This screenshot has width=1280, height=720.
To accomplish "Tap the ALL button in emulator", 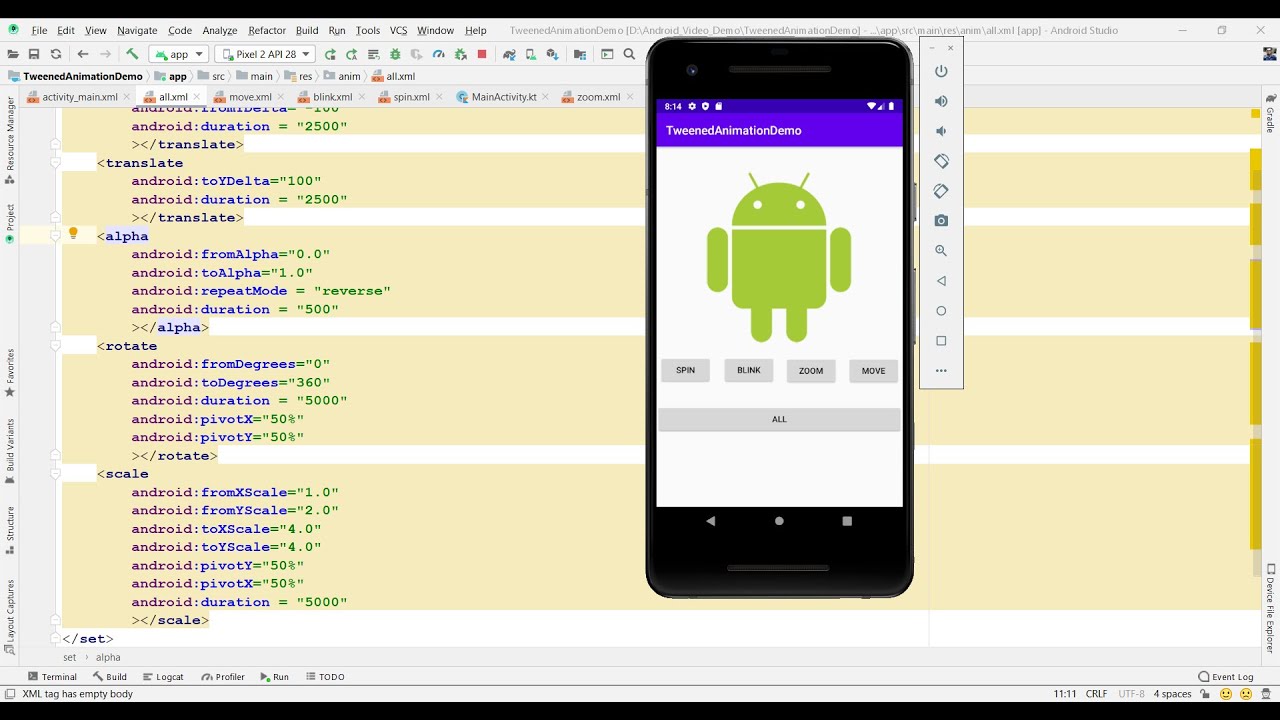I will tap(779, 419).
